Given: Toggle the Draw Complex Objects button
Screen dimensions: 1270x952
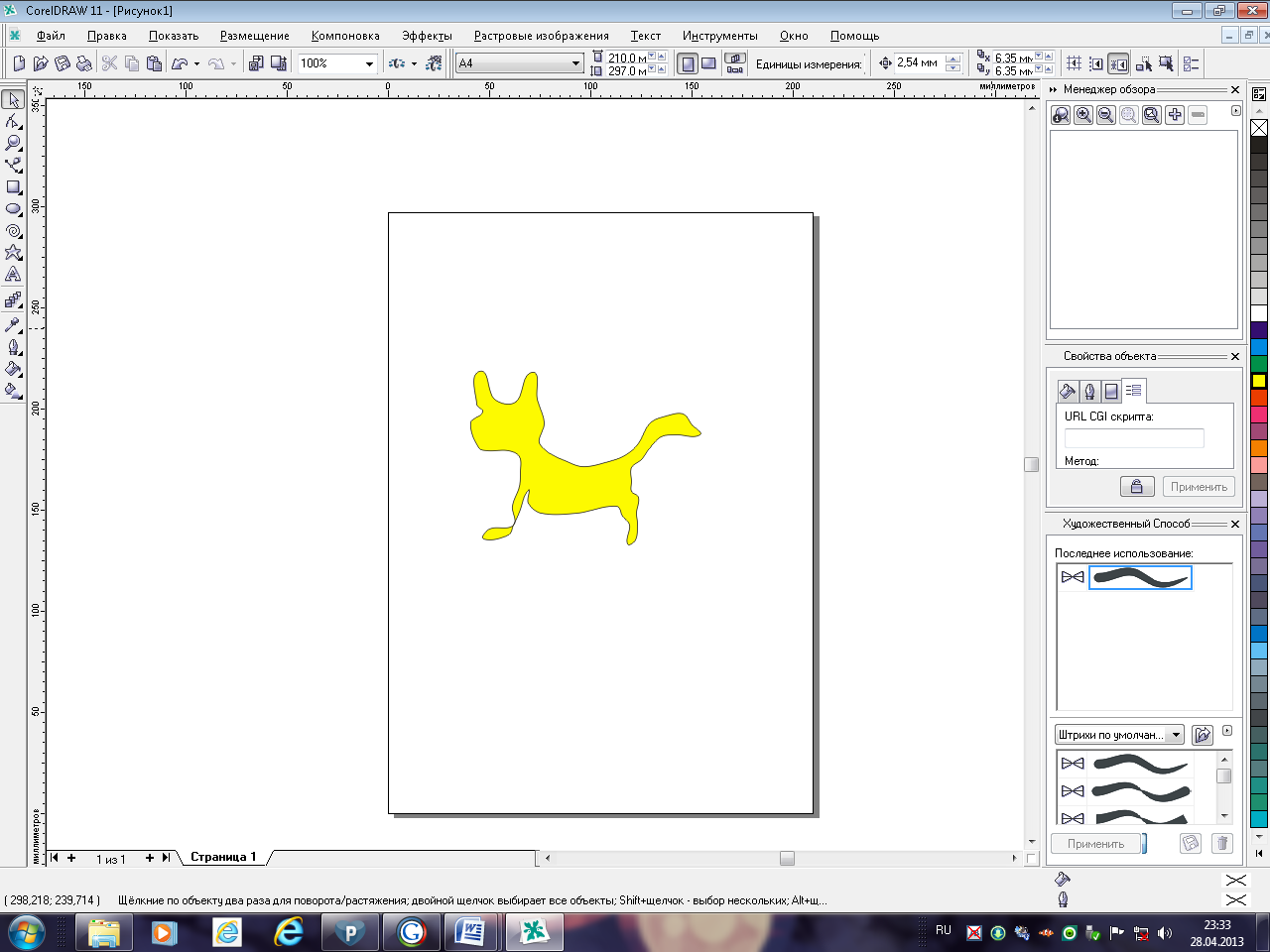Looking at the screenshot, I should pyautogui.click(x=1144, y=63).
